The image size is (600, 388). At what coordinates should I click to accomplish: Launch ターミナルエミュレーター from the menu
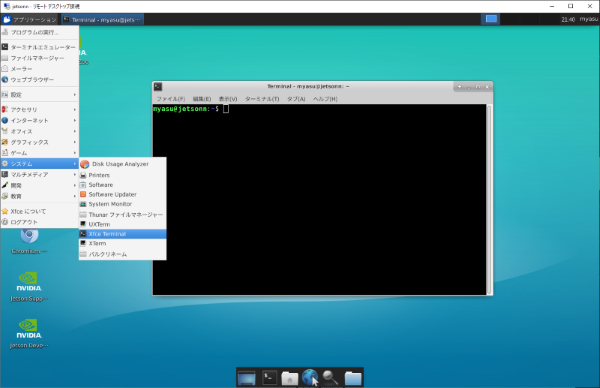[x=40, y=47]
